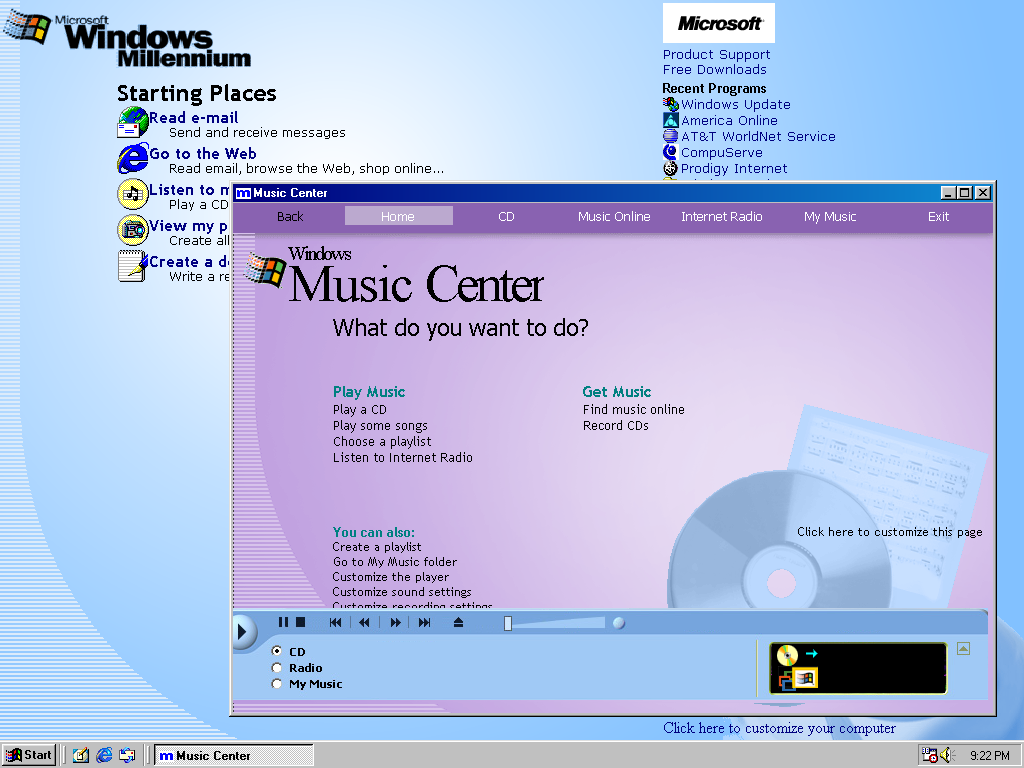
Task: Click here to customize your computer link
Action: (779, 728)
